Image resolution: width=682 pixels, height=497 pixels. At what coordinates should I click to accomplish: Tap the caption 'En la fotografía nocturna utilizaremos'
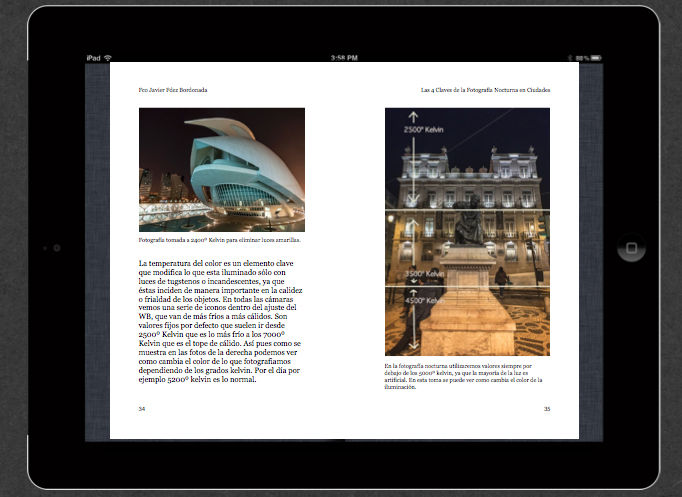tap(463, 376)
